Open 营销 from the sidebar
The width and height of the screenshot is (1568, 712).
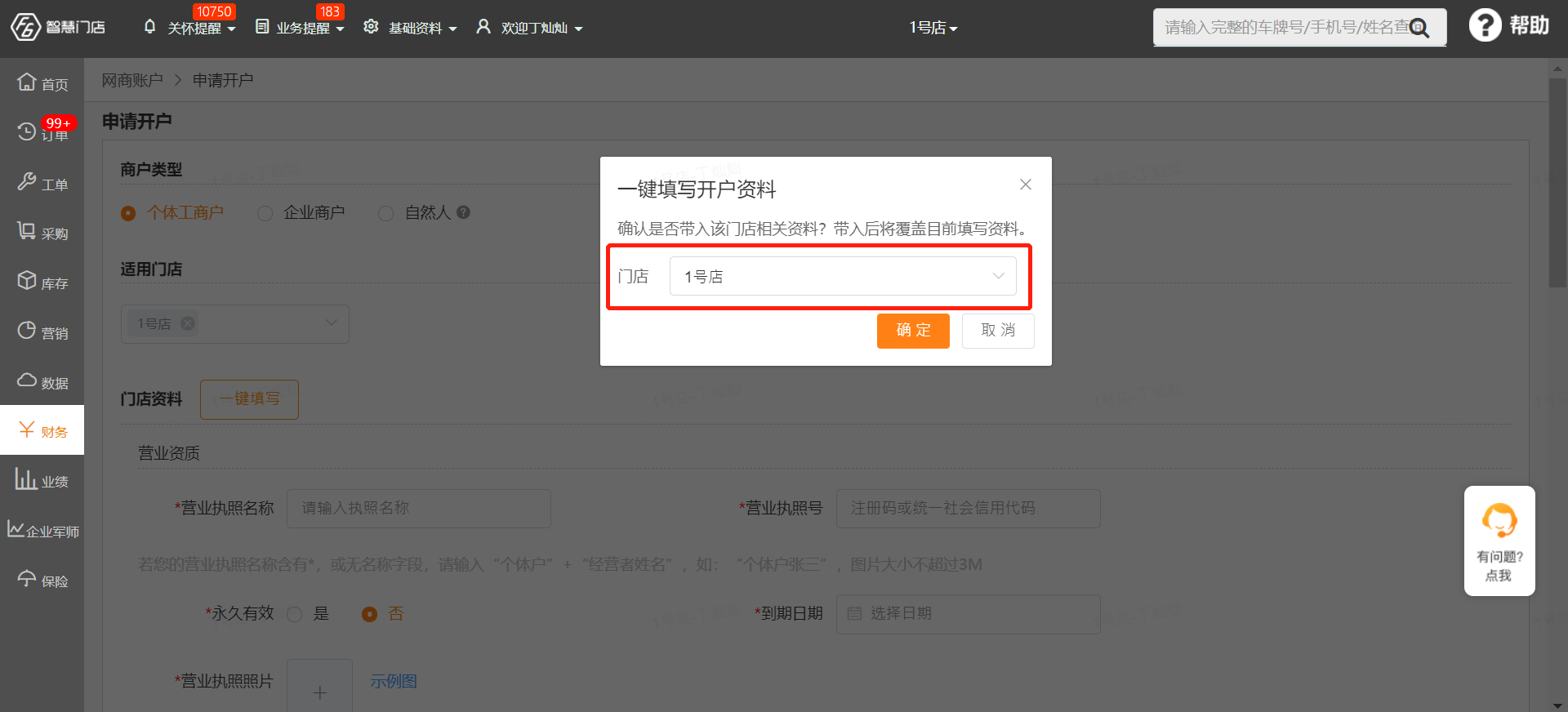42,332
